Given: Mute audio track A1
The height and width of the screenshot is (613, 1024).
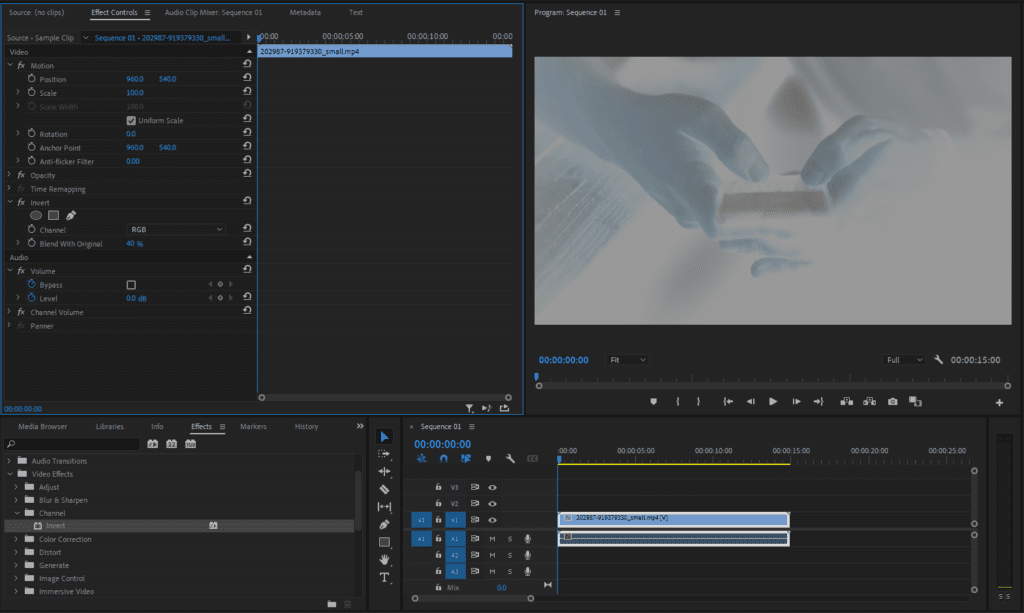Looking at the screenshot, I should pos(492,539).
